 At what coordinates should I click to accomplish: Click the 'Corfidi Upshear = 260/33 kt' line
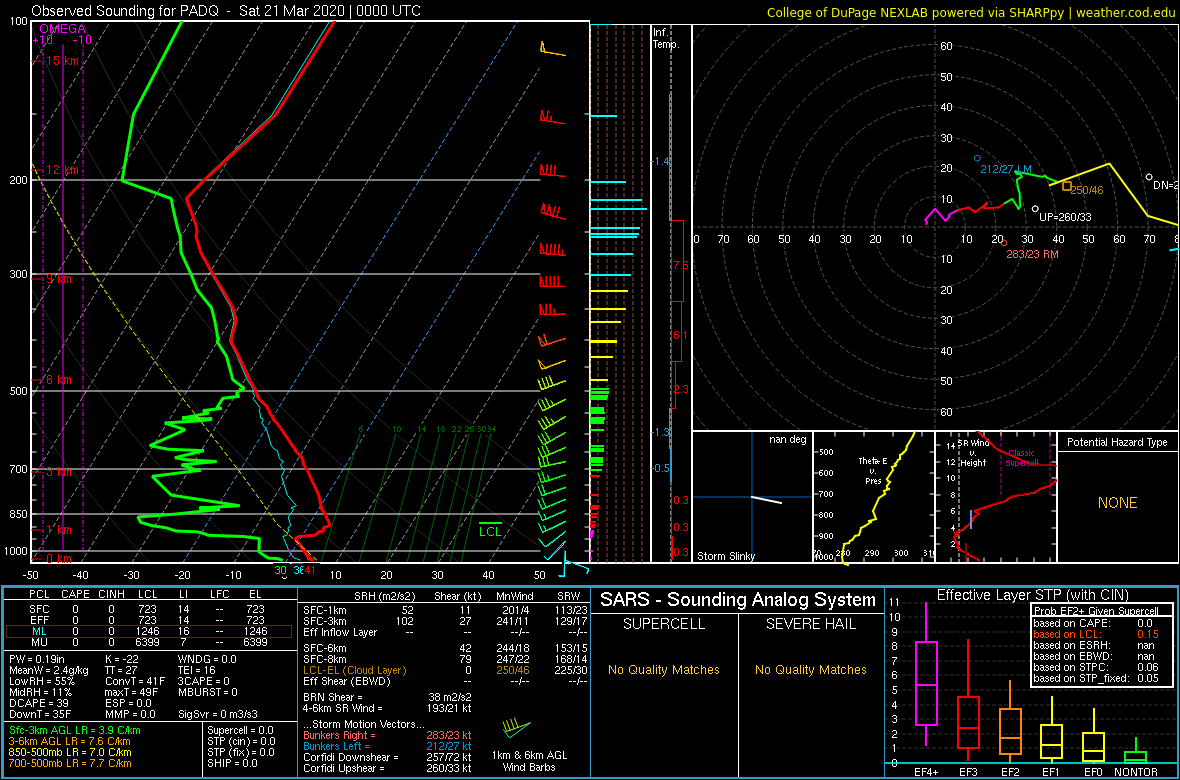point(387,768)
